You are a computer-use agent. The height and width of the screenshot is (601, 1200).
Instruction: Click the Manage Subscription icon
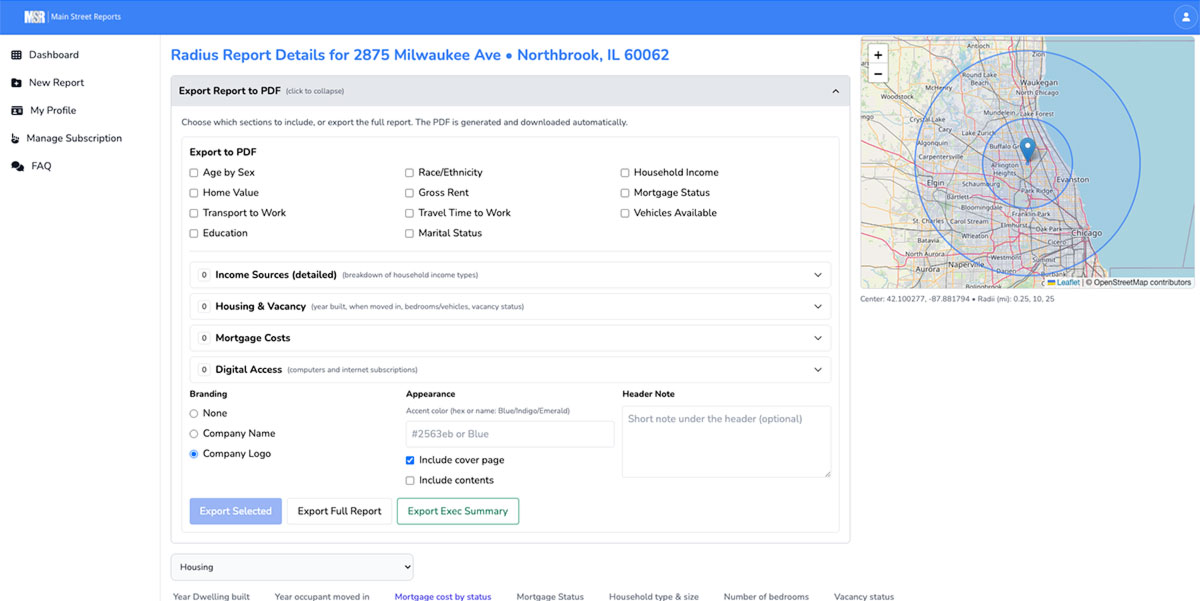click(15, 138)
